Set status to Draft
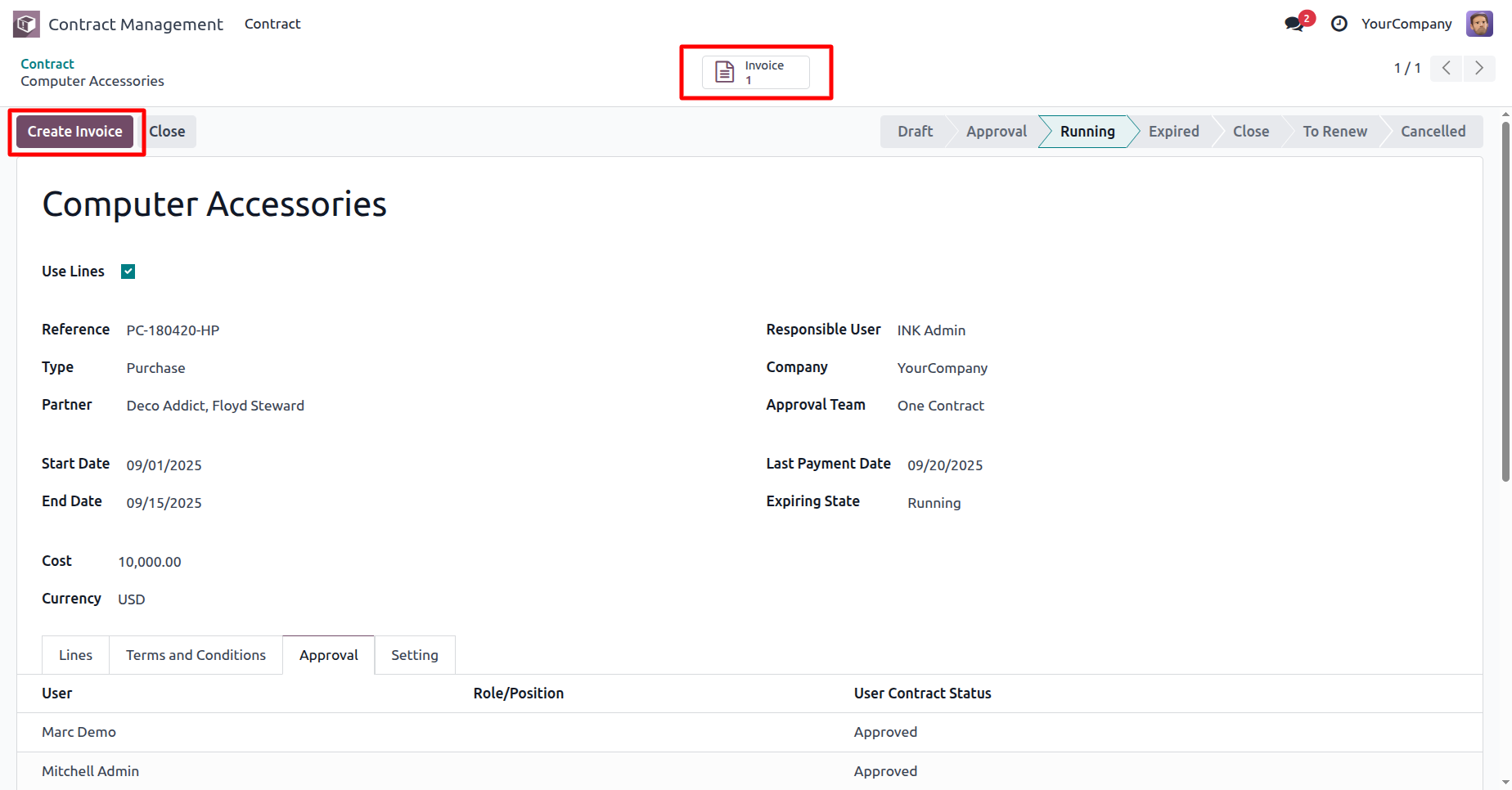The image size is (1512, 790). point(915,132)
